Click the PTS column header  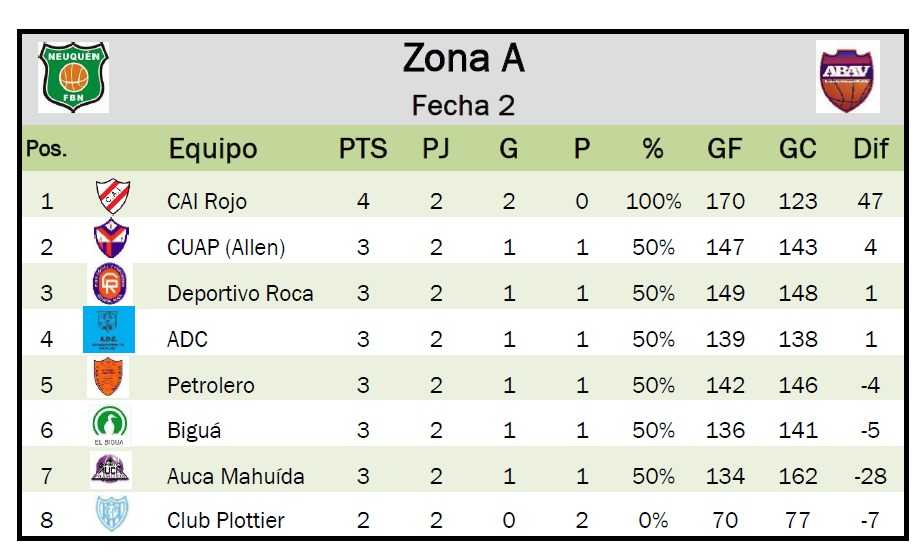tap(363, 150)
